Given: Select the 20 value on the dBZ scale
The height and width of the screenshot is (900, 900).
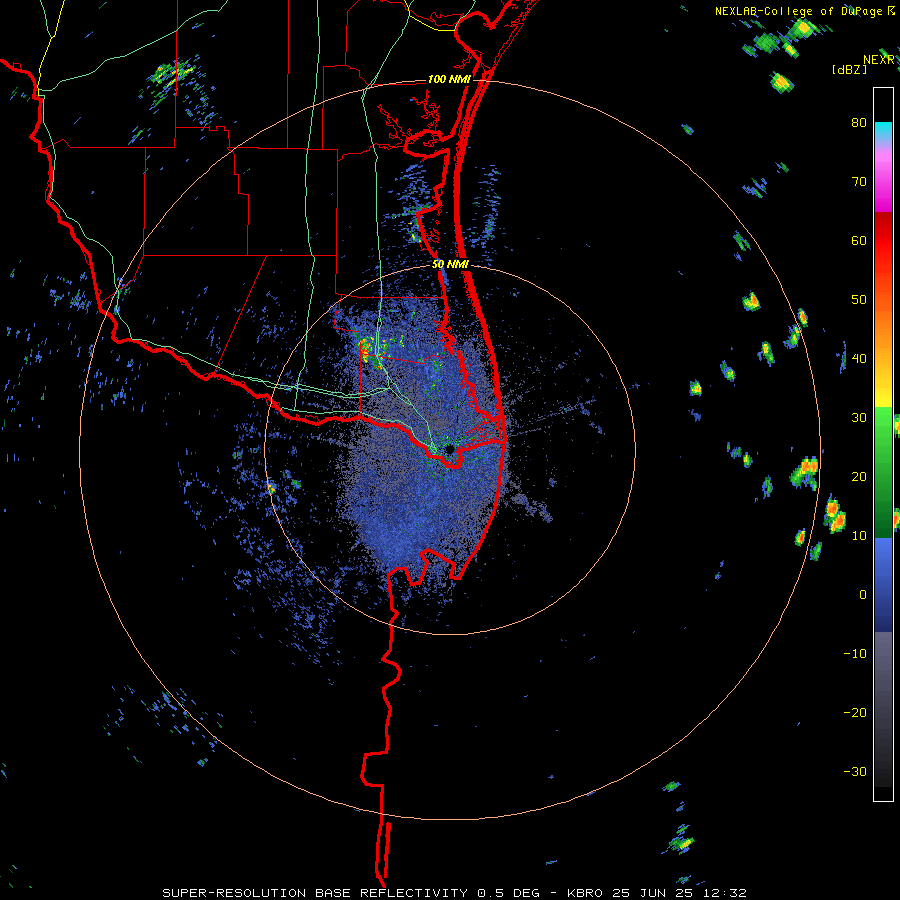Looking at the screenshot, I should pyautogui.click(x=859, y=477).
